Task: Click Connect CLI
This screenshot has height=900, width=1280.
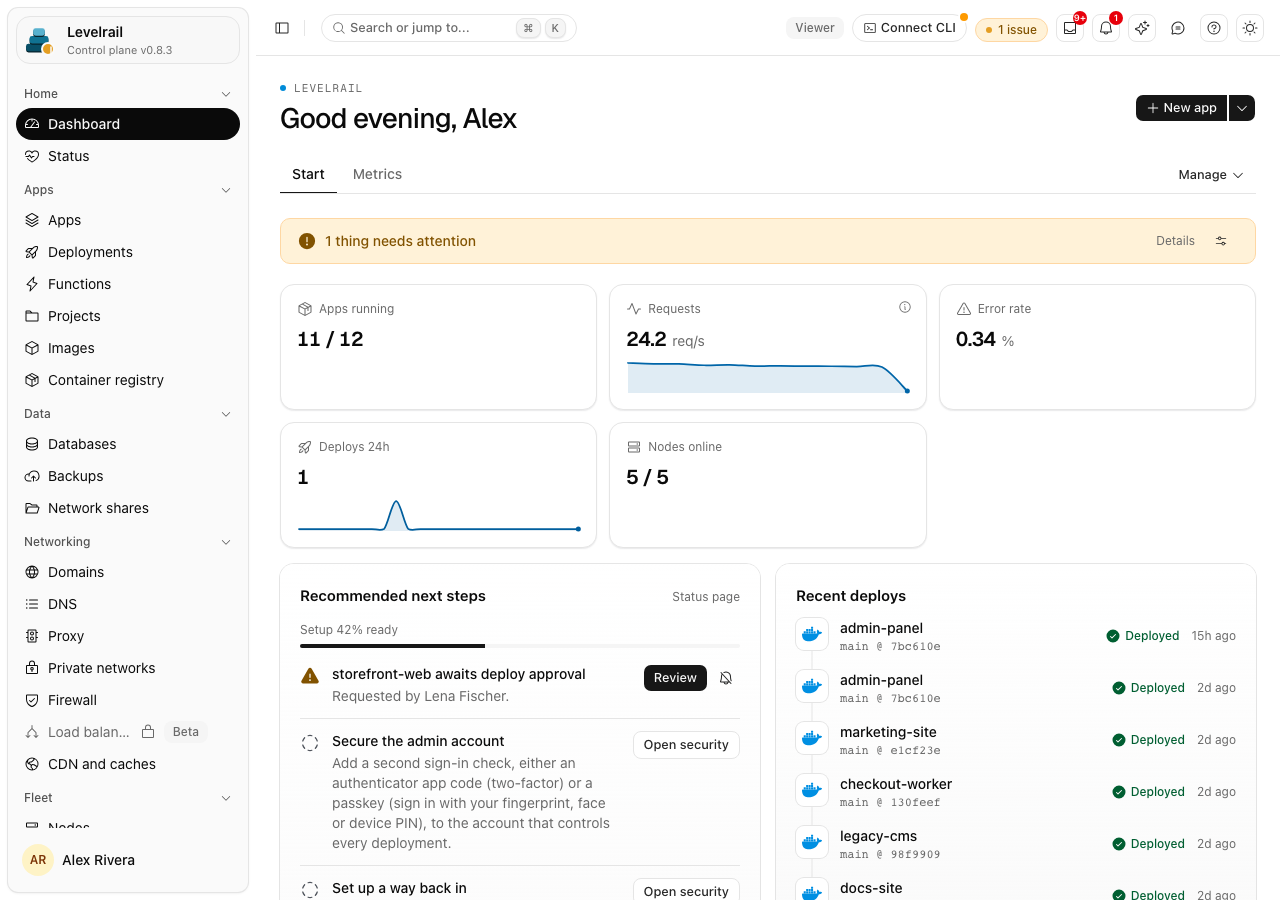Action: tap(909, 28)
